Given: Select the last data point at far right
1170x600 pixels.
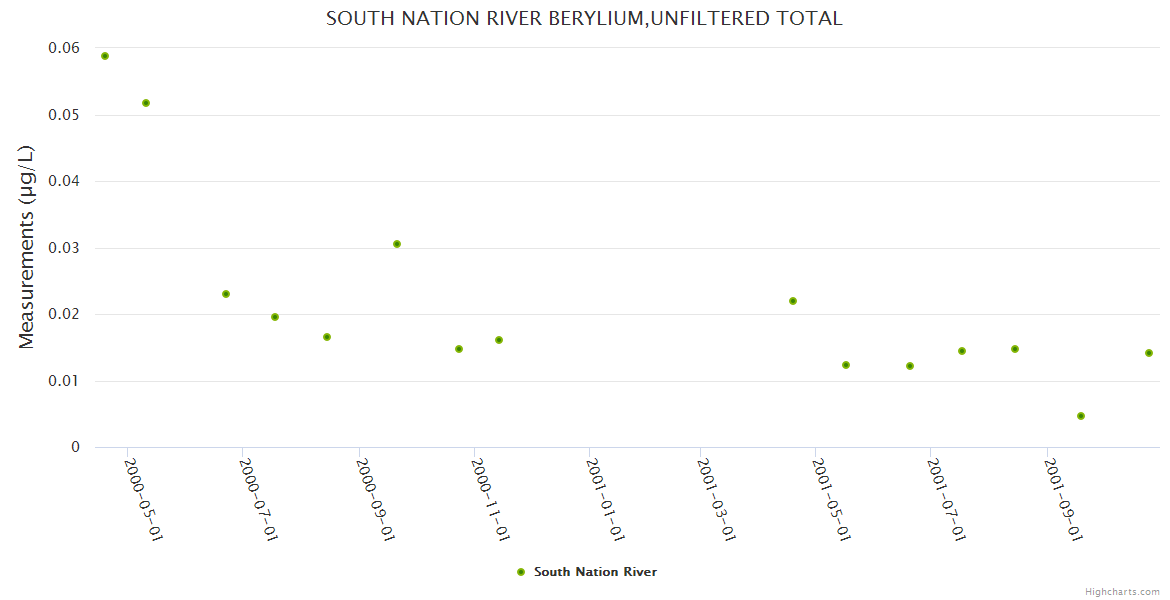Looking at the screenshot, I should click(x=1149, y=353).
